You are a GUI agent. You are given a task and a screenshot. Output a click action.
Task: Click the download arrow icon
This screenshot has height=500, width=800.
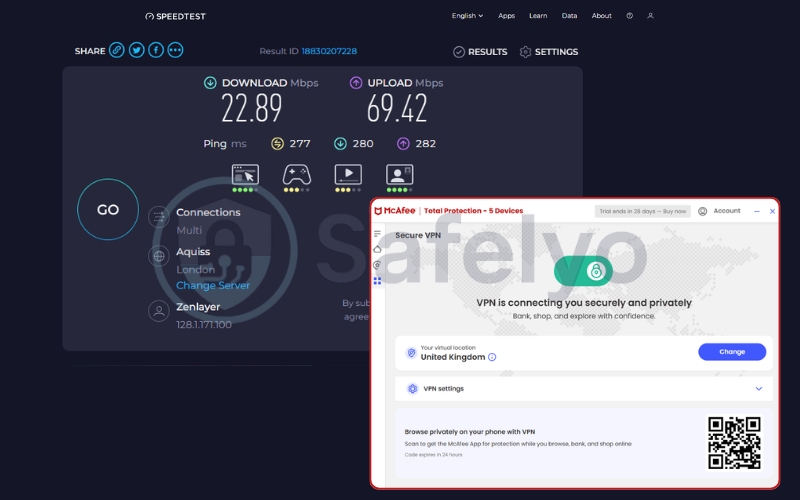coord(210,83)
